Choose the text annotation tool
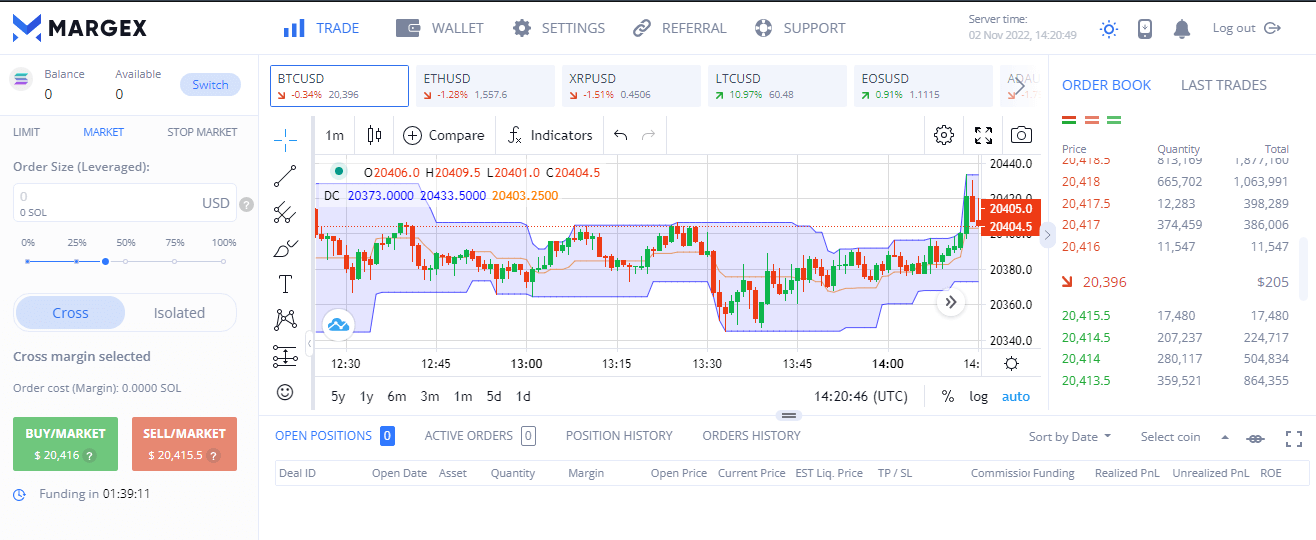The height and width of the screenshot is (540, 1316). click(285, 284)
